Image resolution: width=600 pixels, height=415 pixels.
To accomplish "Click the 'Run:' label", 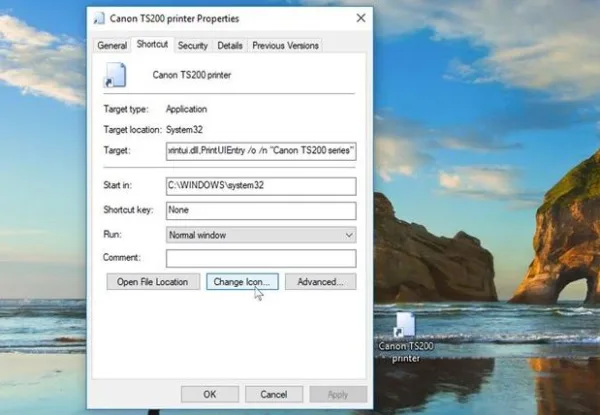I will point(112,234).
